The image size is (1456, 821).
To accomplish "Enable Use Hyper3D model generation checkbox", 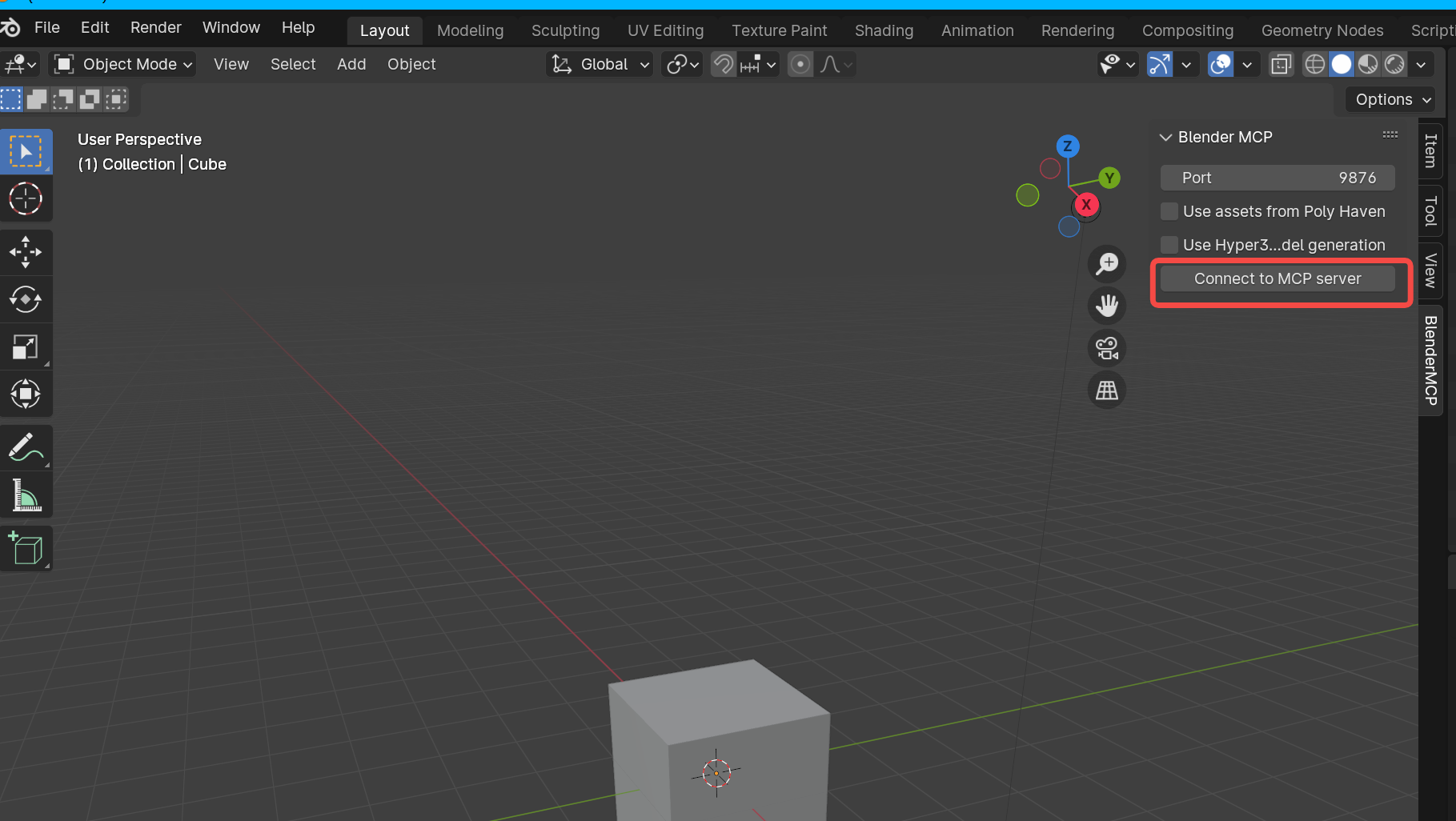I will coord(1169,245).
